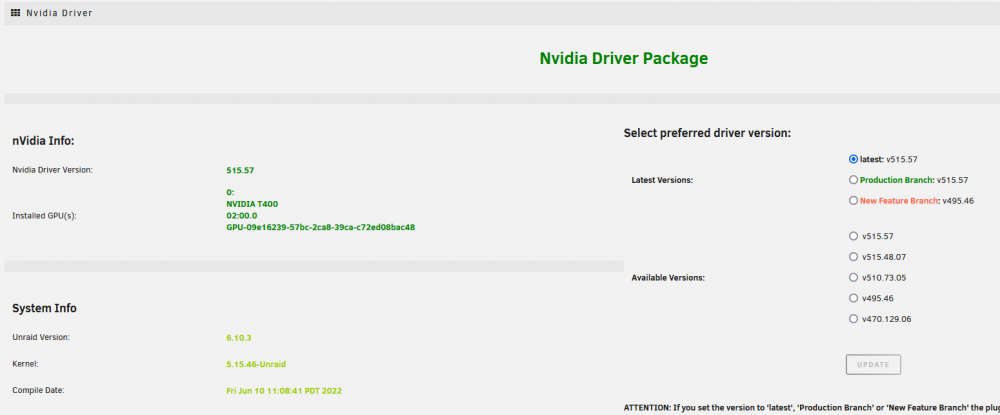Click the 02:00.0 PCI address text
1000x415 pixels.
click(242, 215)
